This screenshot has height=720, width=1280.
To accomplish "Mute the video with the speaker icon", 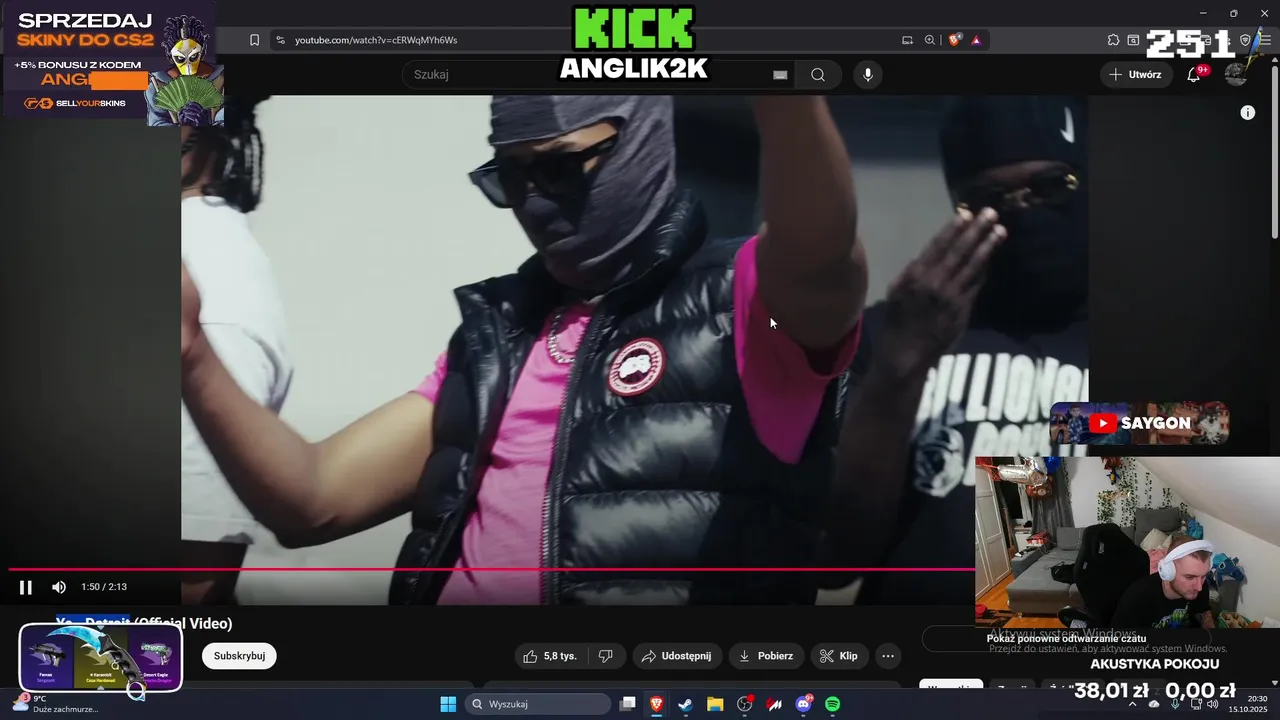I will tap(59, 587).
